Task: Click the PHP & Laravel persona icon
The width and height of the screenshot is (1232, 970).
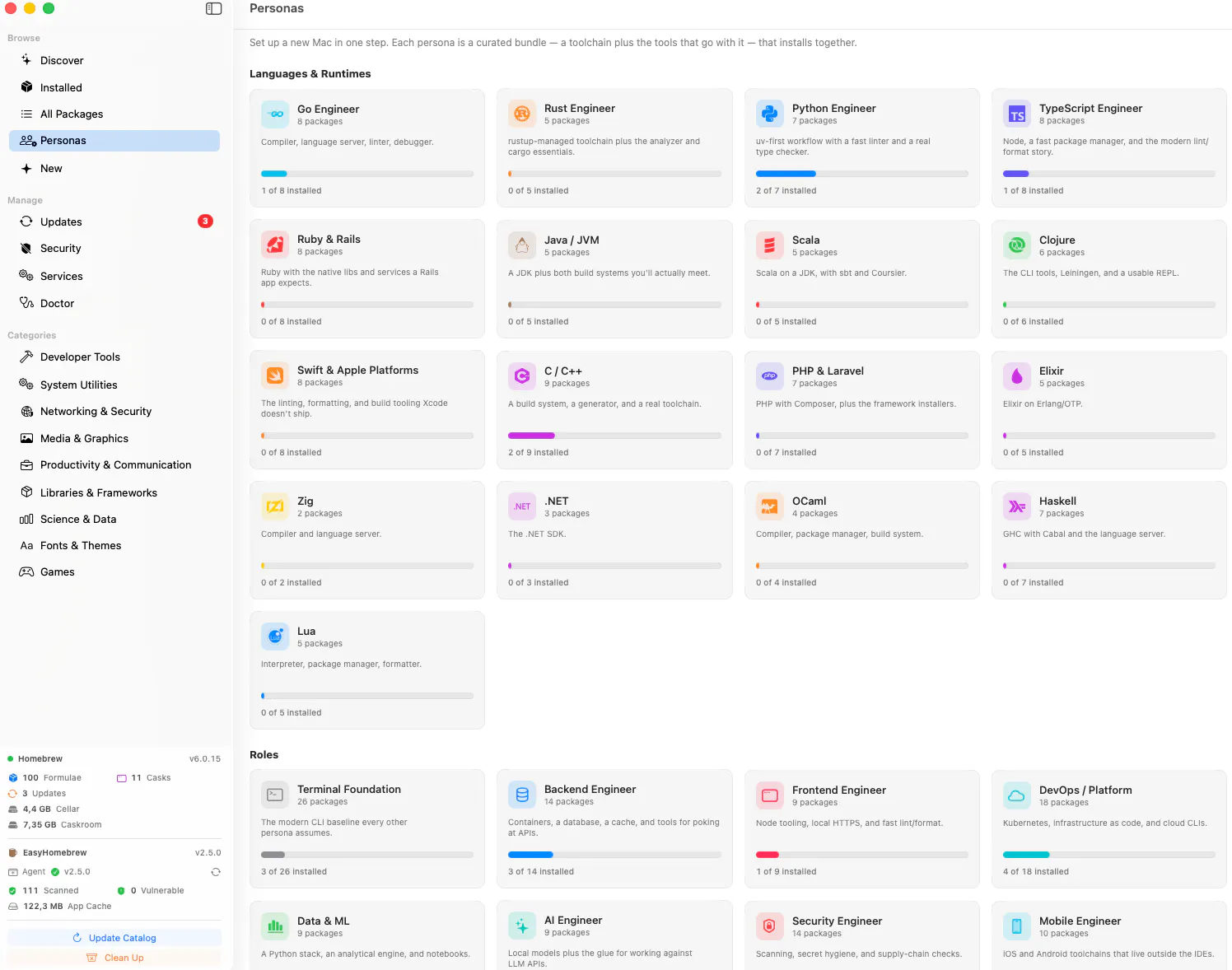Action: (x=770, y=376)
